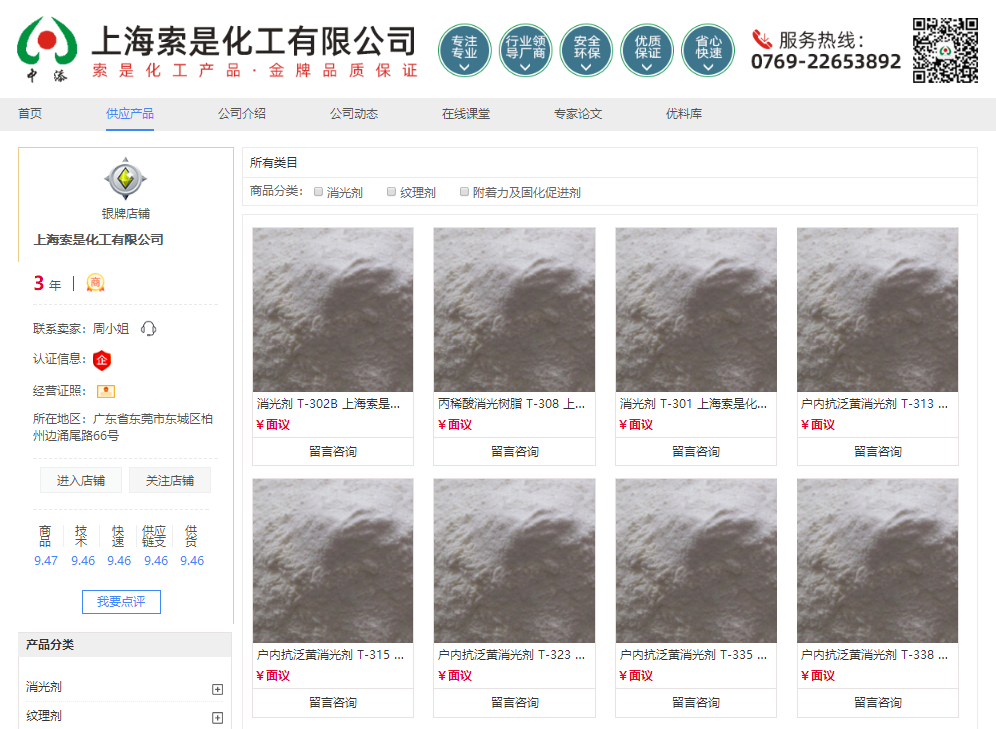Click the 专注专业 round badge
The image size is (996, 729).
pos(465,50)
